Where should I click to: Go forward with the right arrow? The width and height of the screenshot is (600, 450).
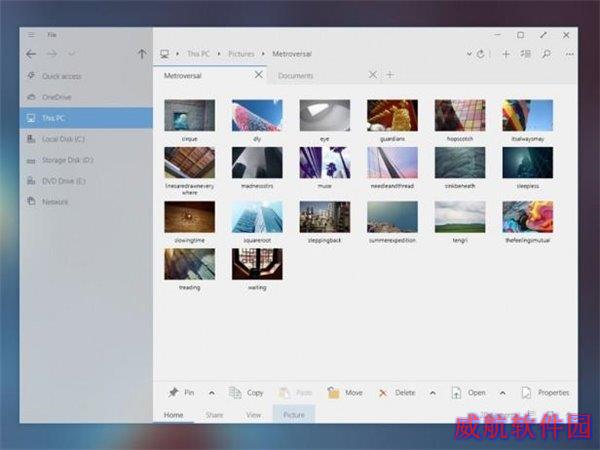(x=52, y=54)
